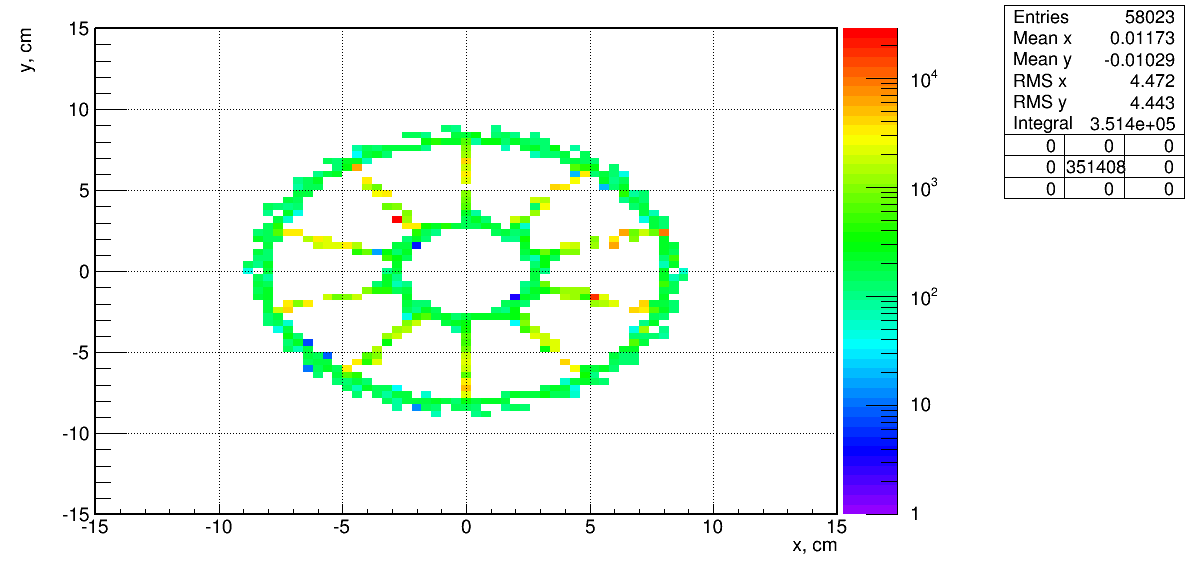Click the red top of the color palette
This screenshot has width=1196, height=572.
point(870,33)
